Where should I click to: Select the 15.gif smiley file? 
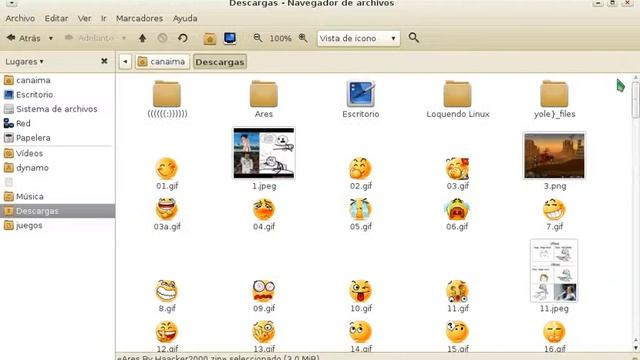pos(457,336)
